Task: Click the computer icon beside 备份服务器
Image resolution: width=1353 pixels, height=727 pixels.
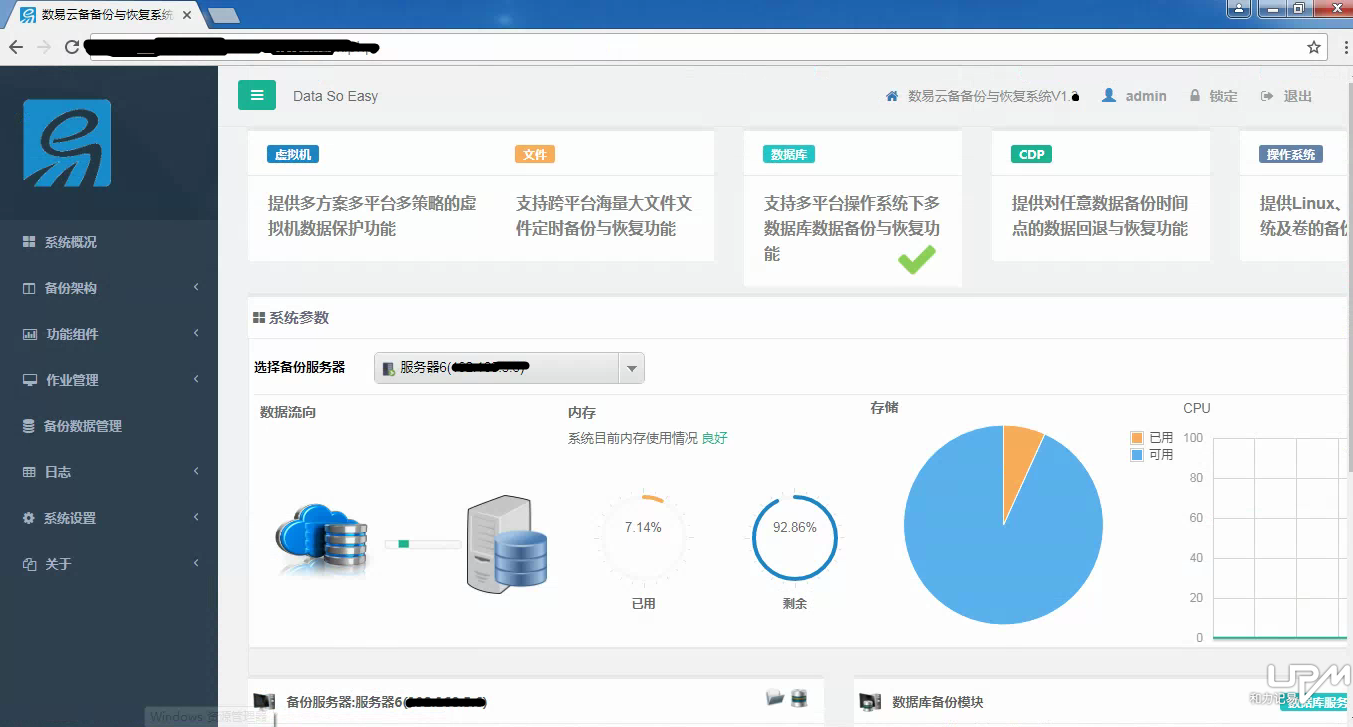Action: coord(264,702)
